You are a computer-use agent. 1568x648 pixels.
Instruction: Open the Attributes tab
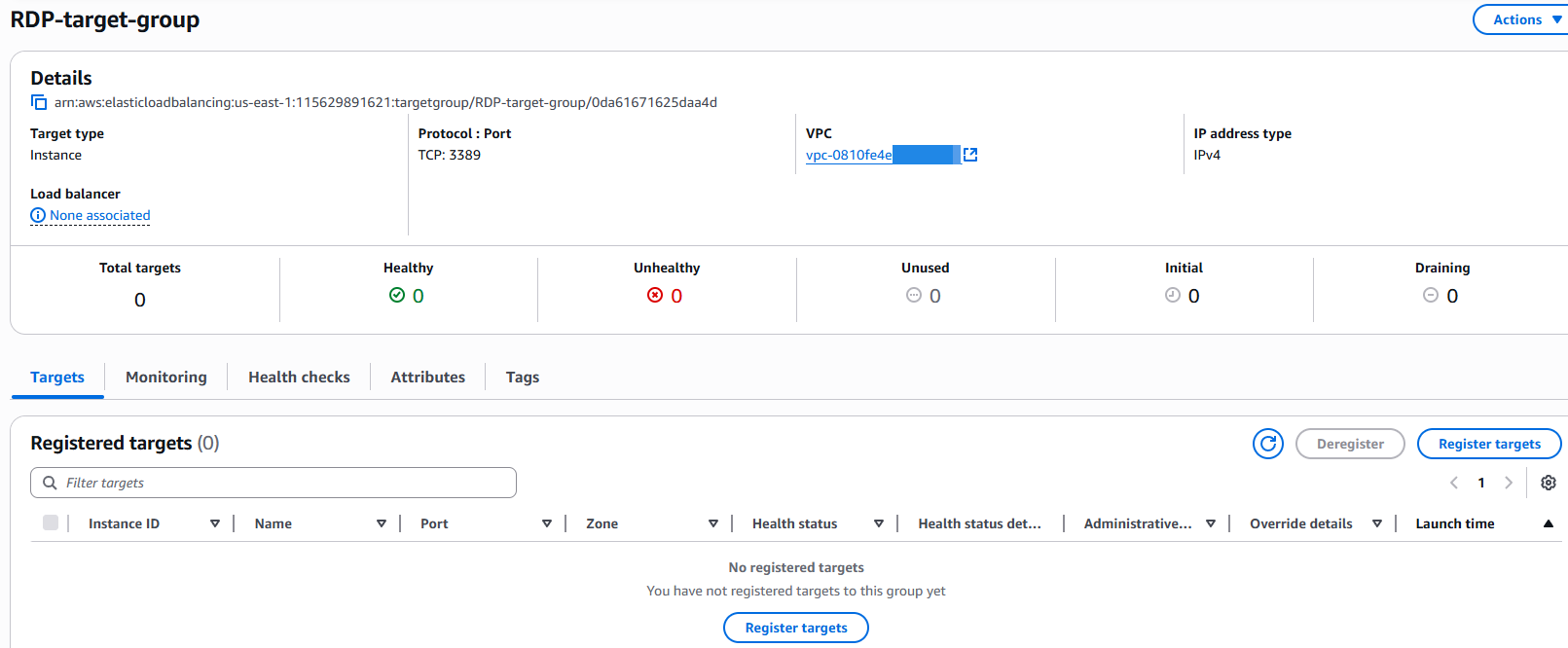point(427,377)
